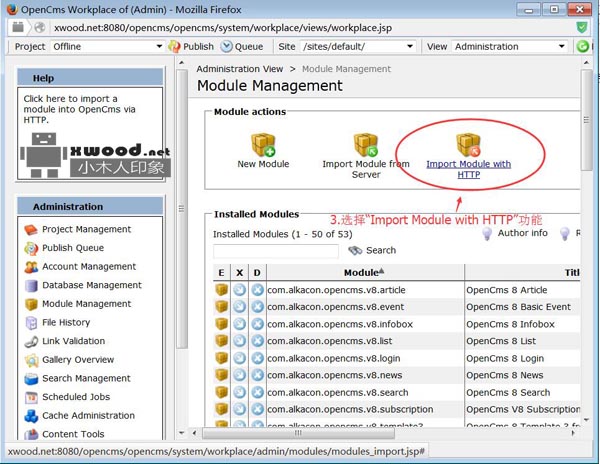Click the Link Validation chain icon

click(x=31, y=341)
